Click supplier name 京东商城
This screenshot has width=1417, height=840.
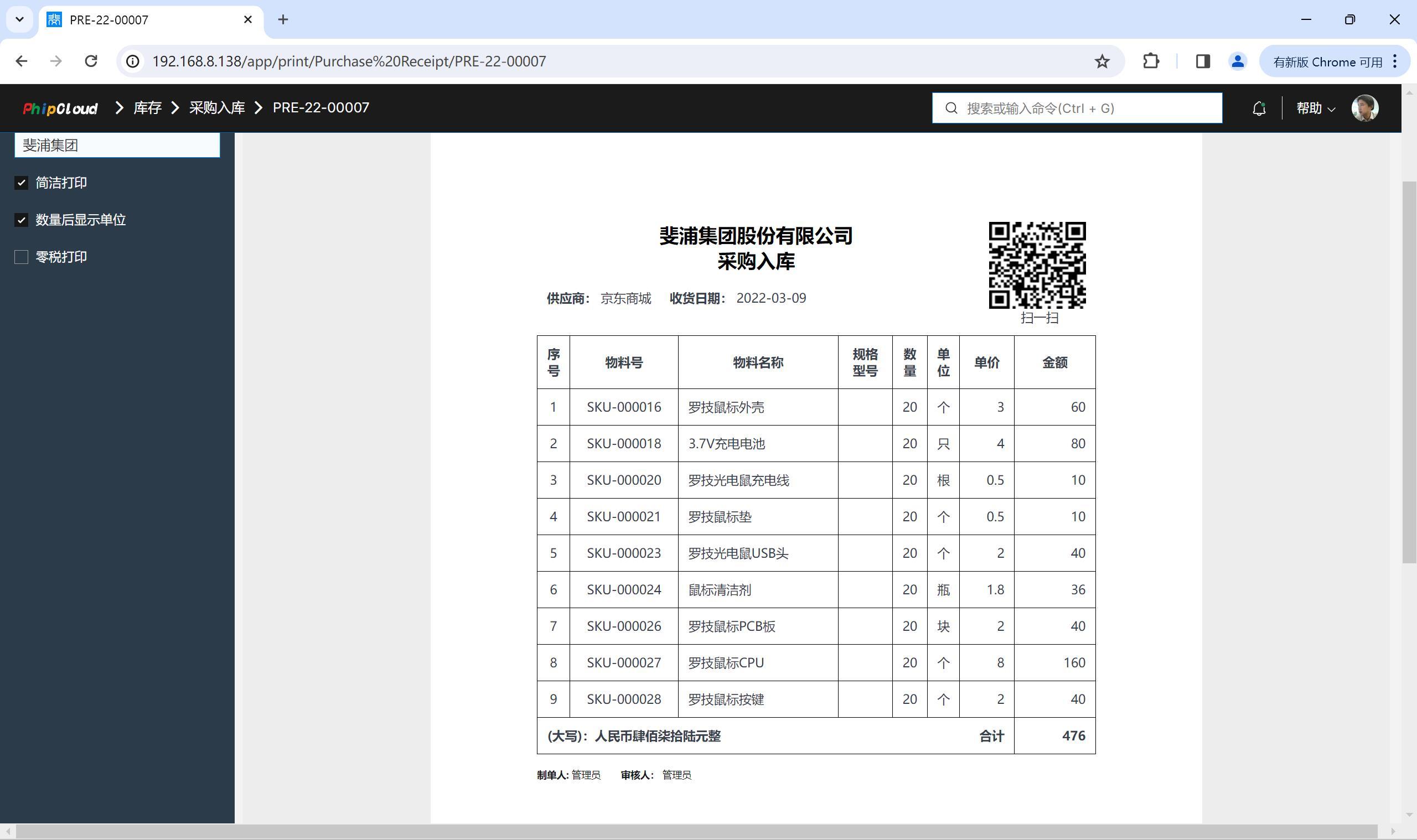click(625, 298)
